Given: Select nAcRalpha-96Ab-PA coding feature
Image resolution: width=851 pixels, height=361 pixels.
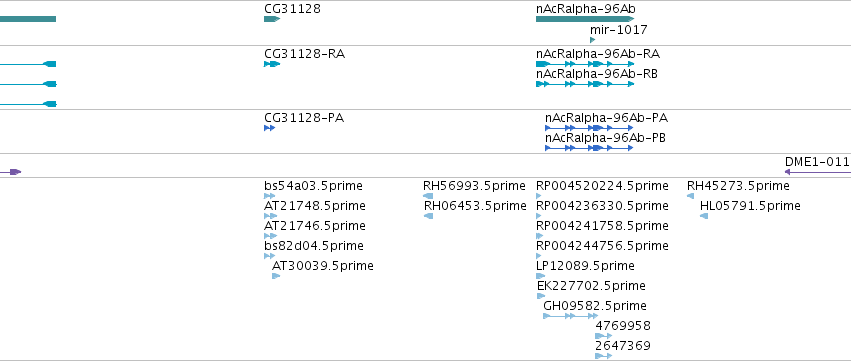Looking at the screenshot, I should (x=589, y=128).
